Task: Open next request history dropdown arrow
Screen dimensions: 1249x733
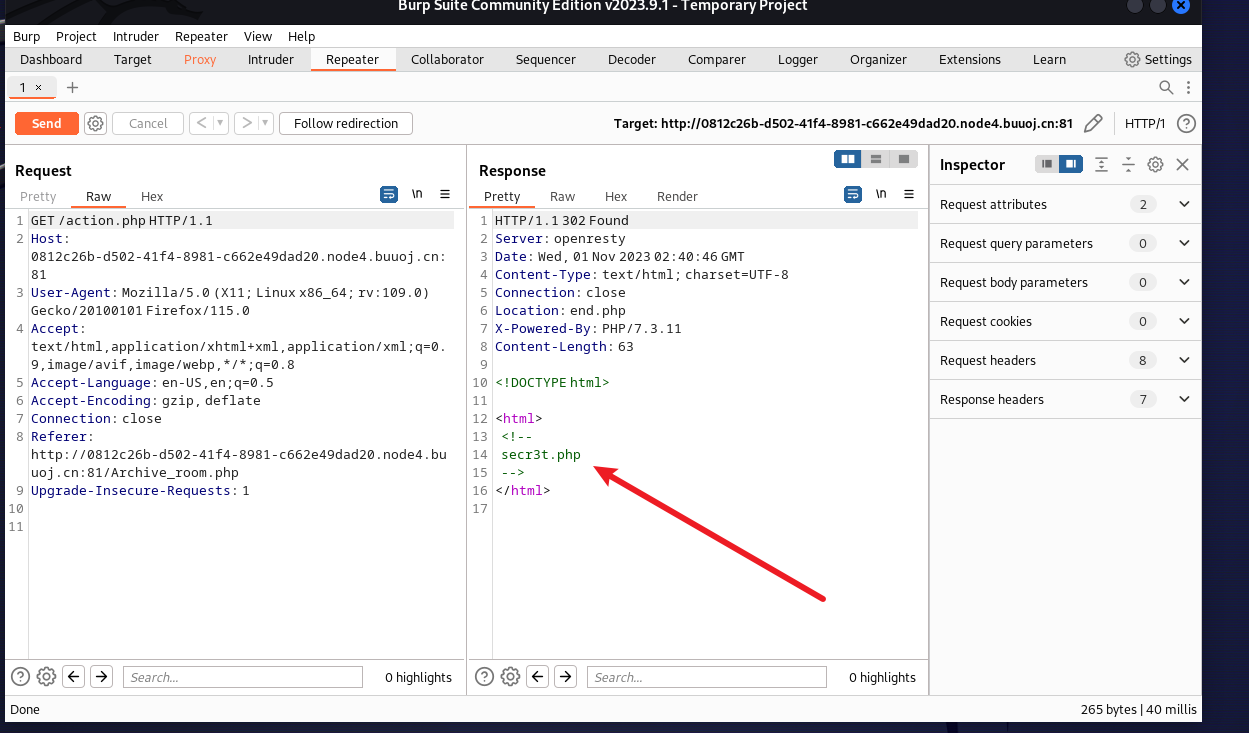Action: (265, 123)
